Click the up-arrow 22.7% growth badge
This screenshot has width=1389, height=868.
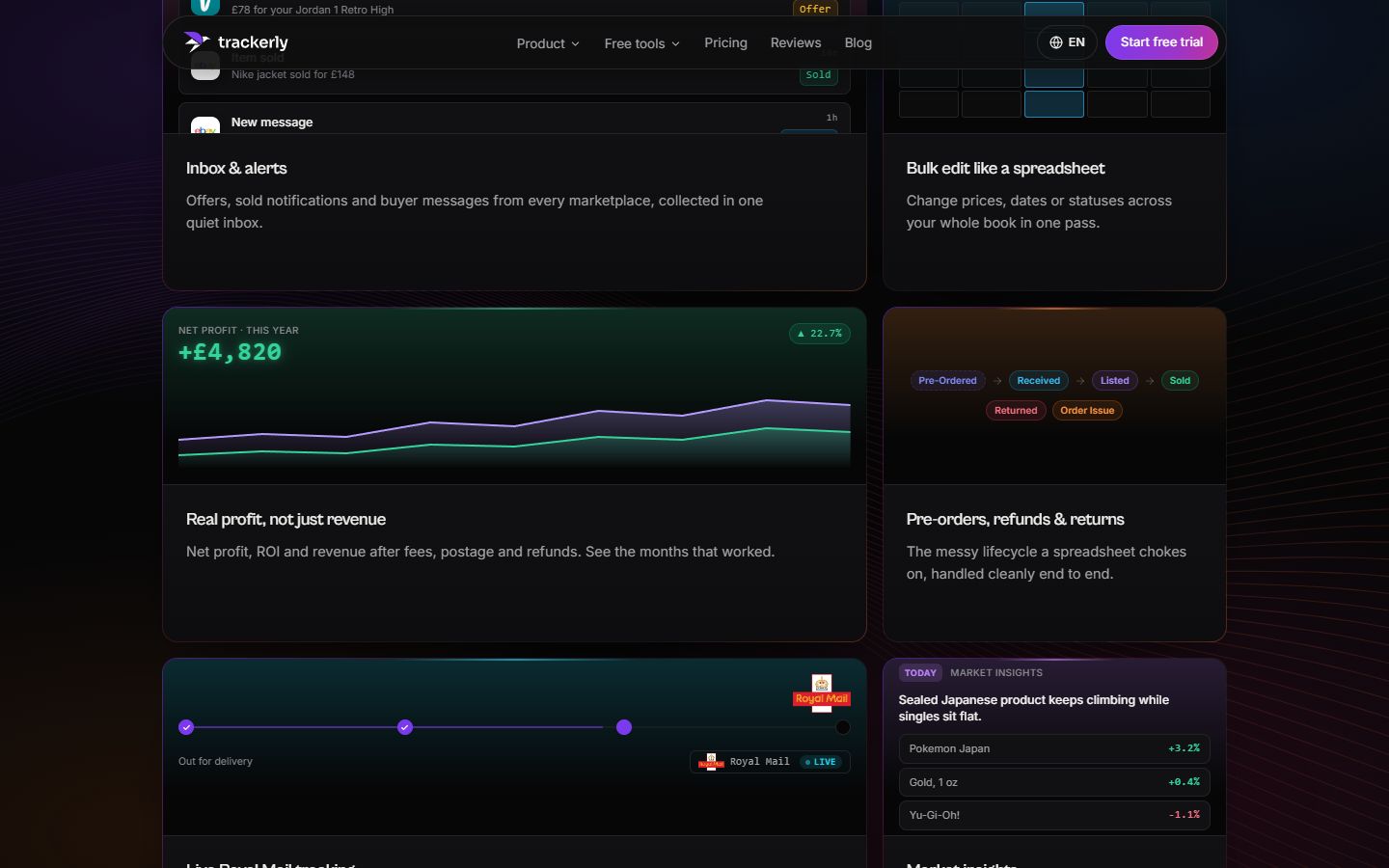pyautogui.click(x=820, y=334)
